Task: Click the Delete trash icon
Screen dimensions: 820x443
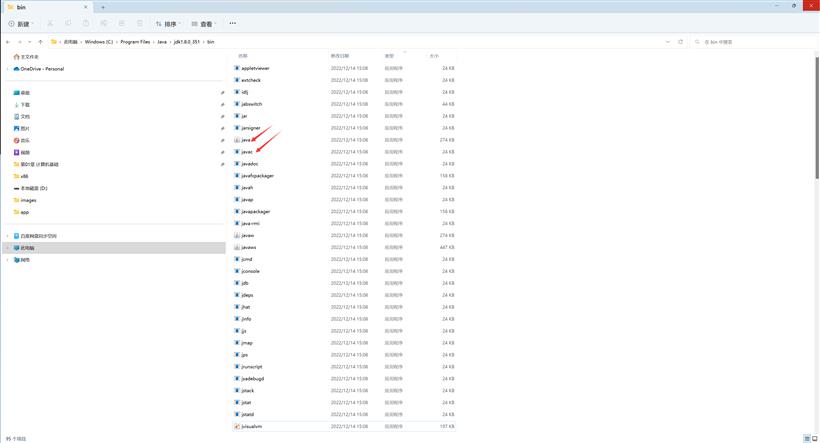Action: (x=140, y=24)
